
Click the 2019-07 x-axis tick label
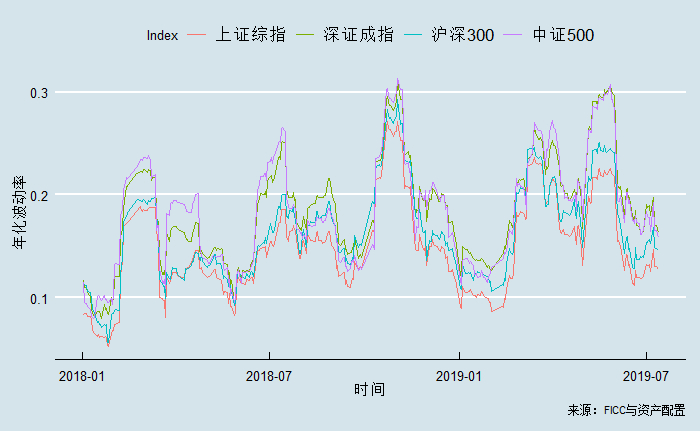646,376
